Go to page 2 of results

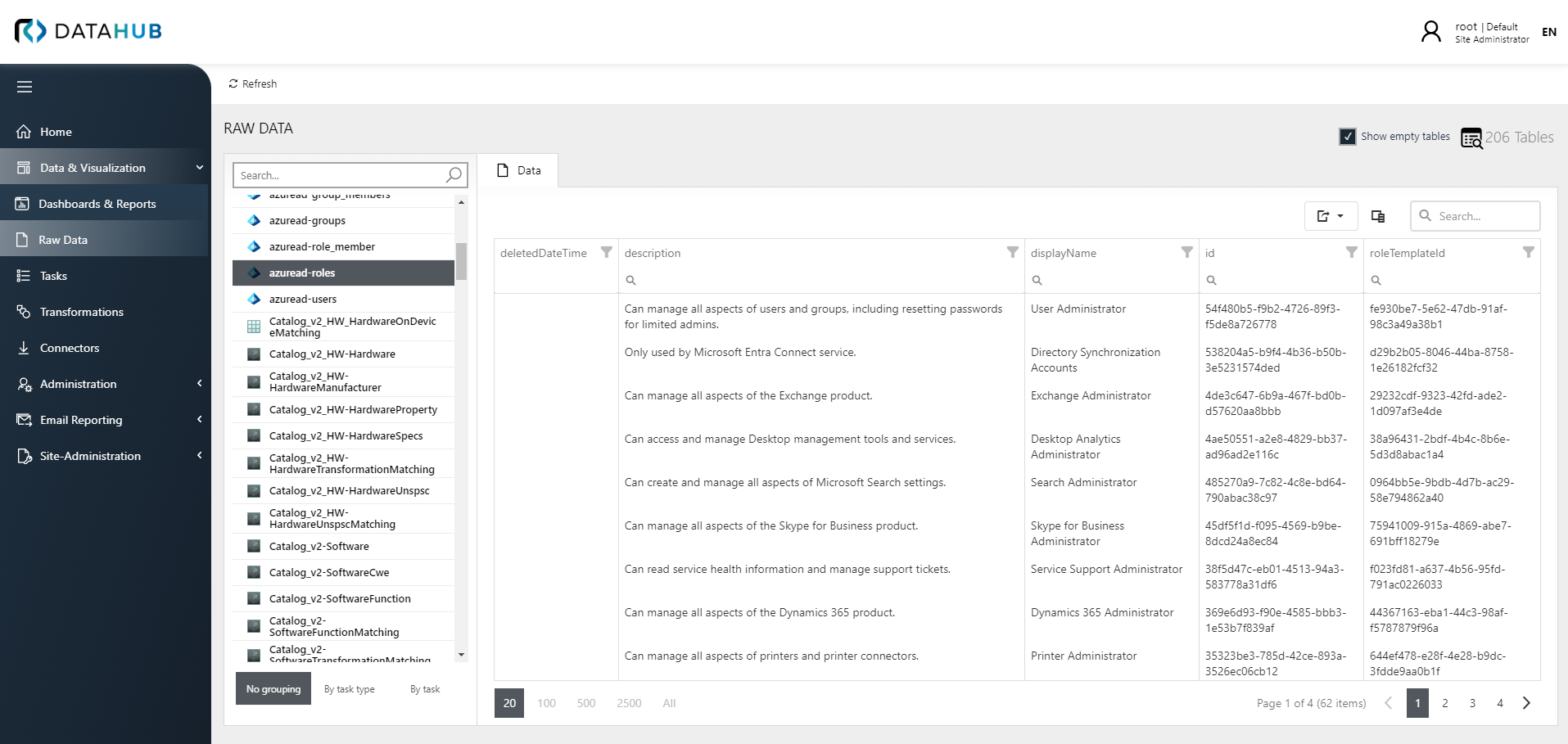(1444, 703)
